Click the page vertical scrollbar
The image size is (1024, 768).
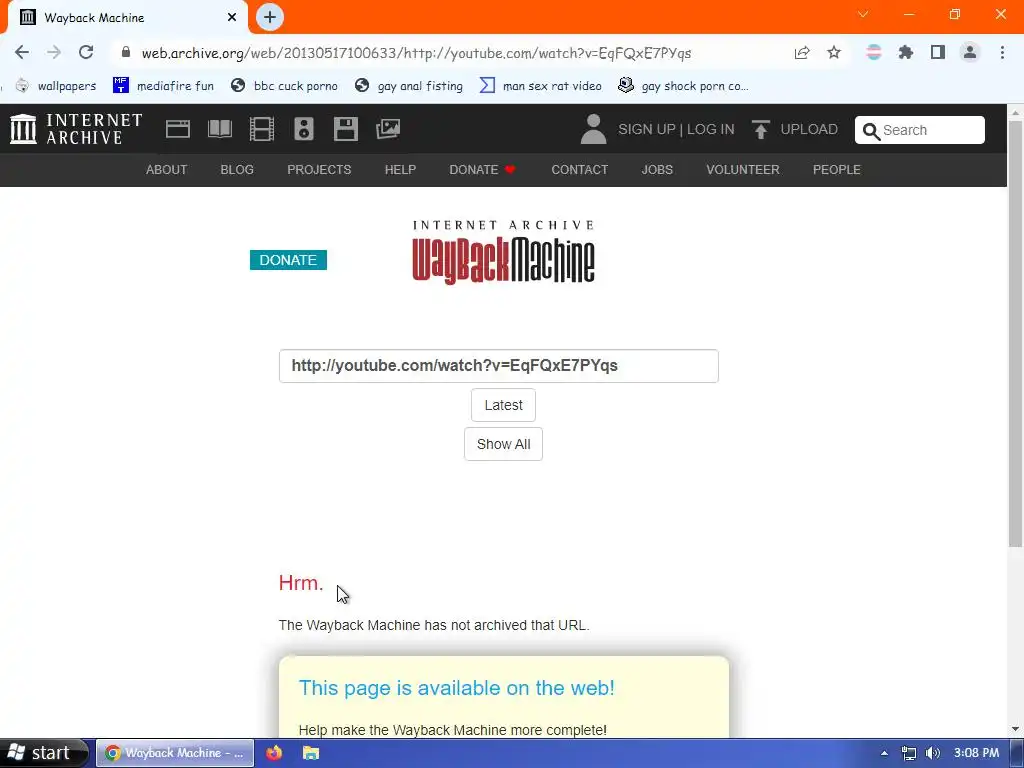(x=1016, y=333)
